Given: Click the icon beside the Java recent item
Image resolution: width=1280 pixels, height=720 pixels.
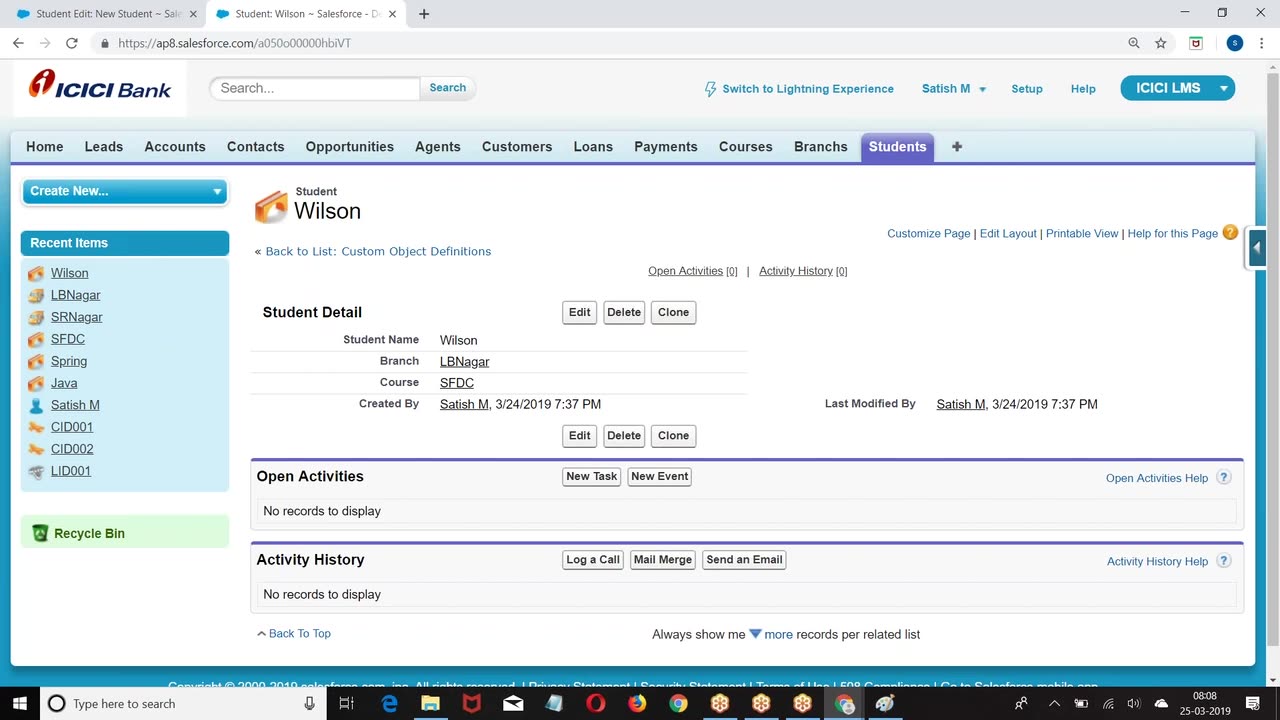Looking at the screenshot, I should coord(36,383).
